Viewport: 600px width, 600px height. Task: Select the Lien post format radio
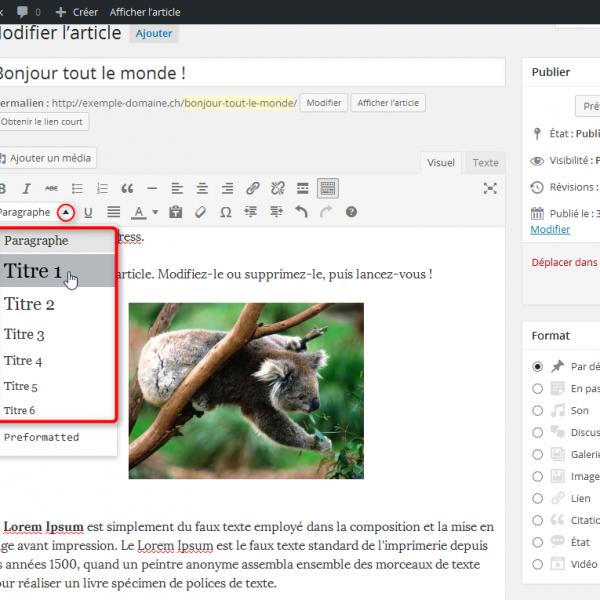point(538,498)
